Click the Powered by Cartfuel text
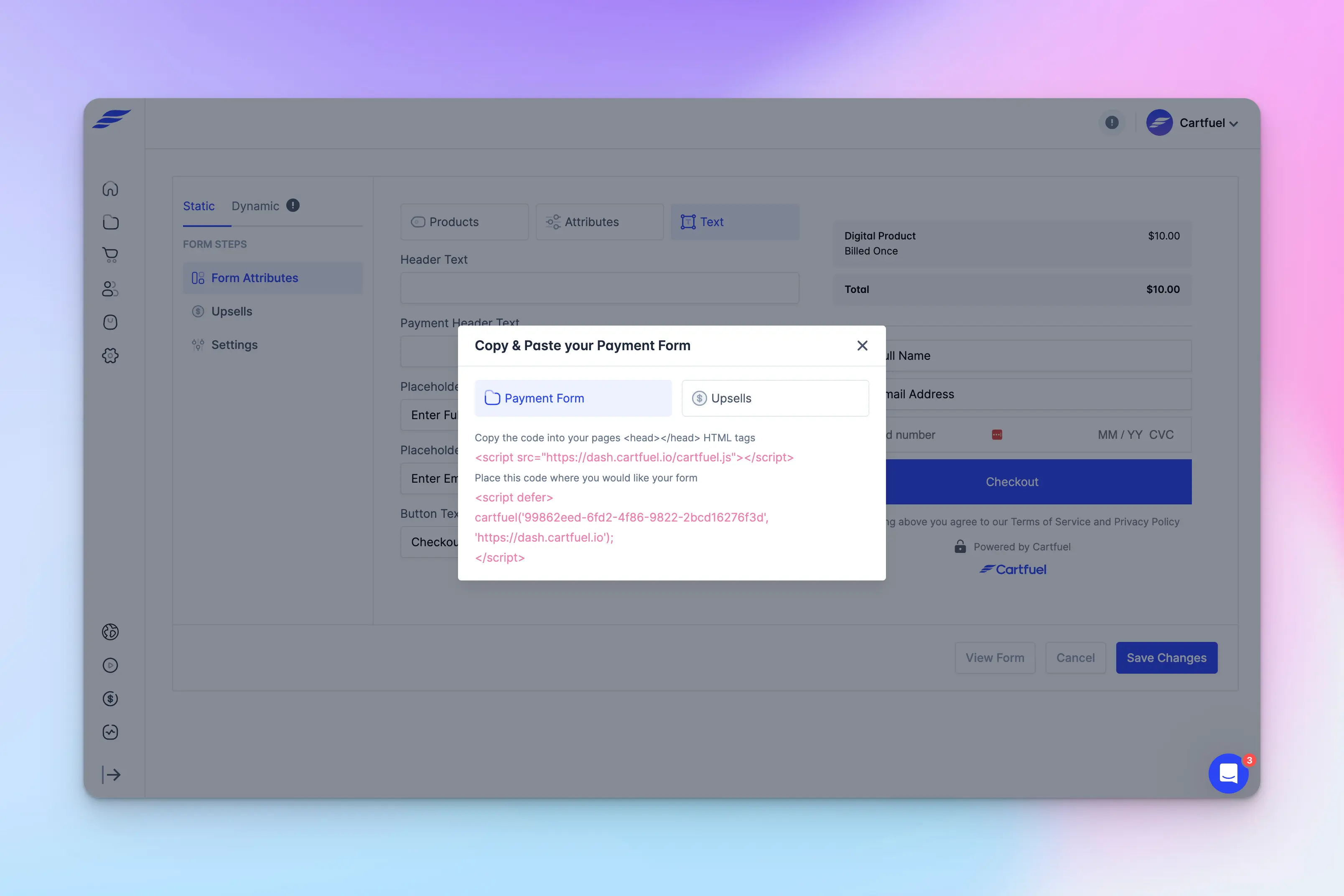The height and width of the screenshot is (896, 1344). (x=1022, y=547)
